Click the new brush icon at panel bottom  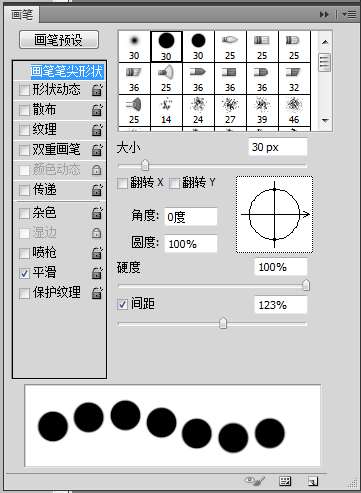tap(313, 481)
